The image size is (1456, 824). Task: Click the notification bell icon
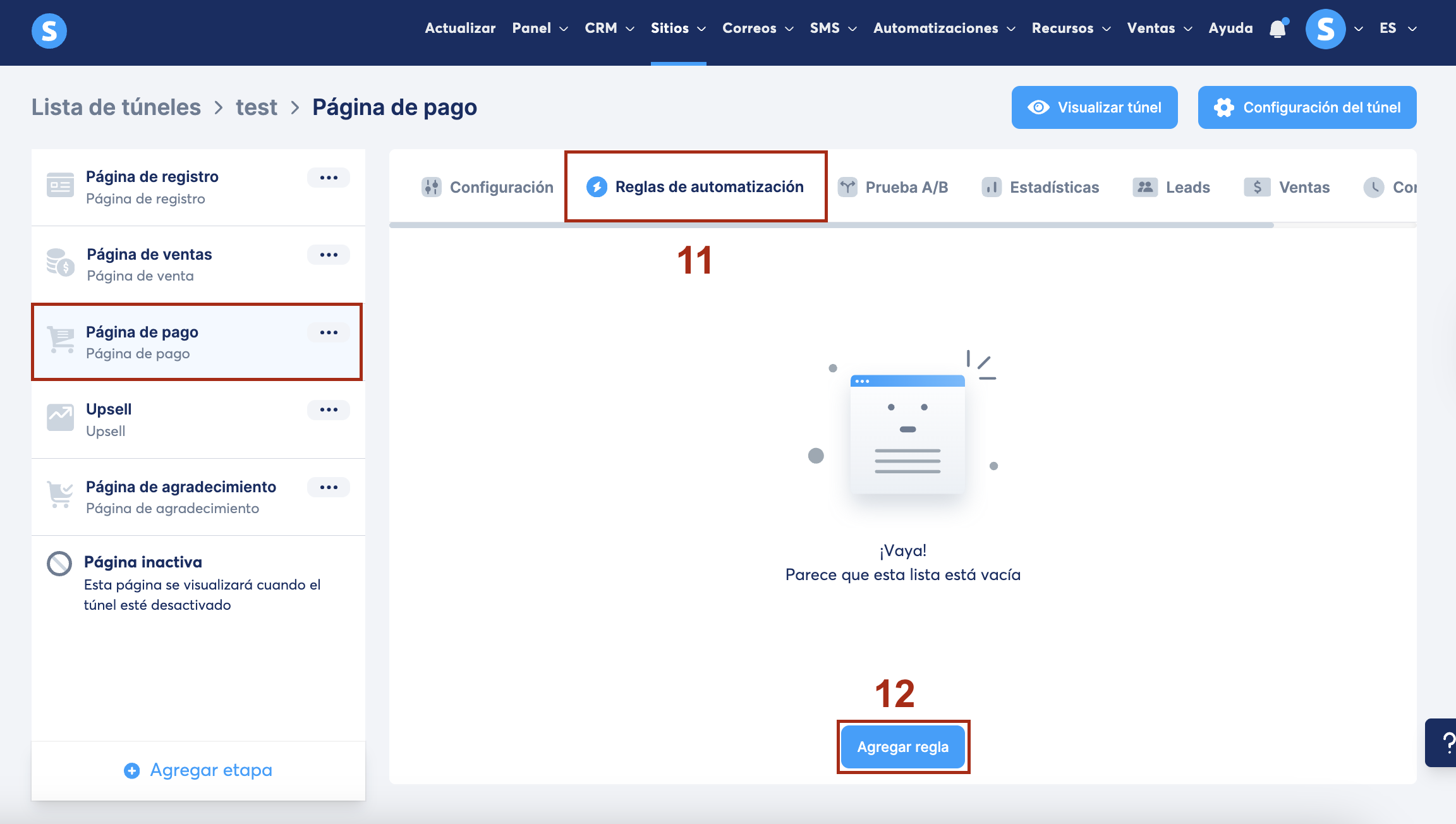(1278, 29)
